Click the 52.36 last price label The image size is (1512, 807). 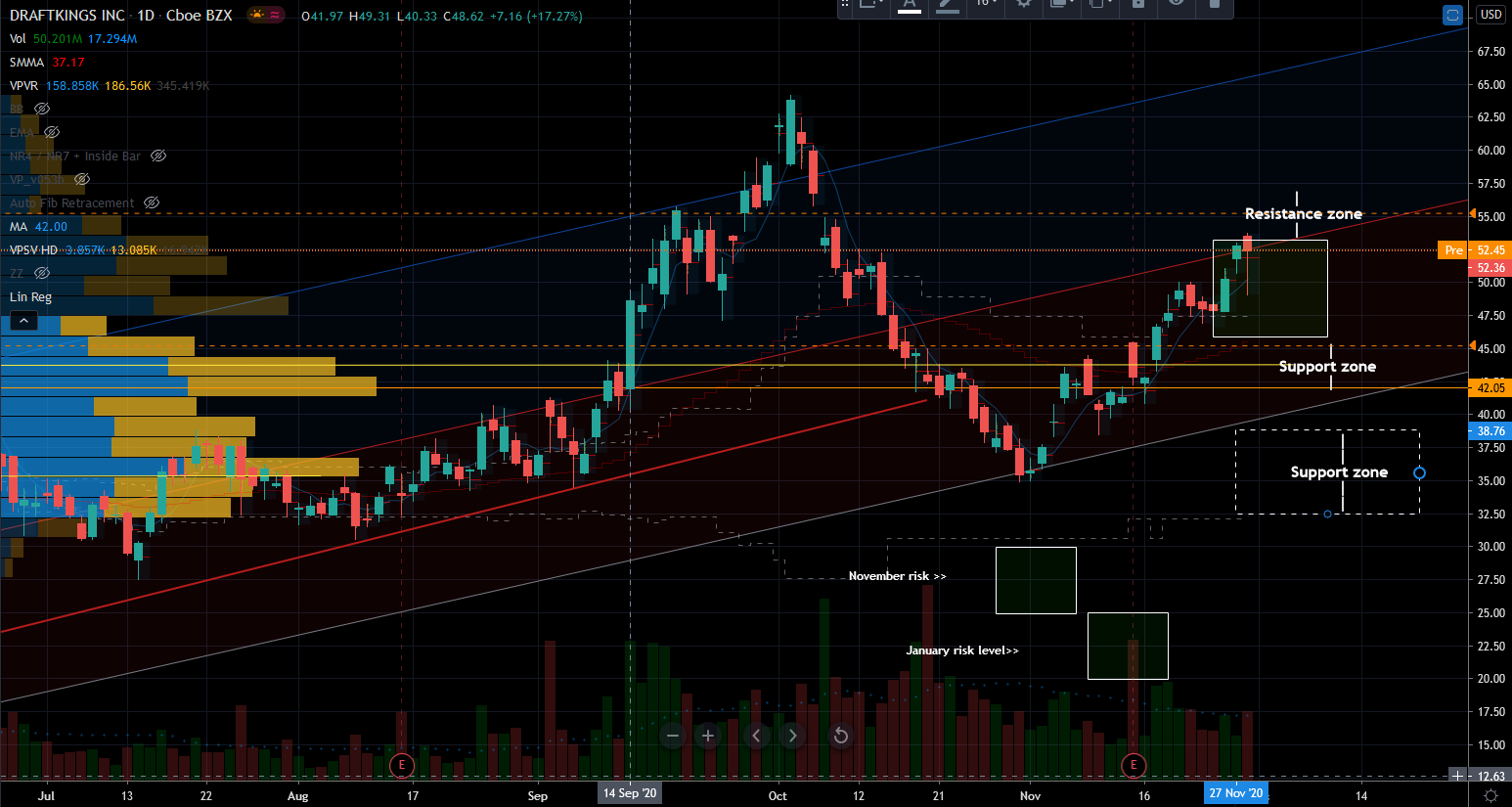tap(1490, 267)
